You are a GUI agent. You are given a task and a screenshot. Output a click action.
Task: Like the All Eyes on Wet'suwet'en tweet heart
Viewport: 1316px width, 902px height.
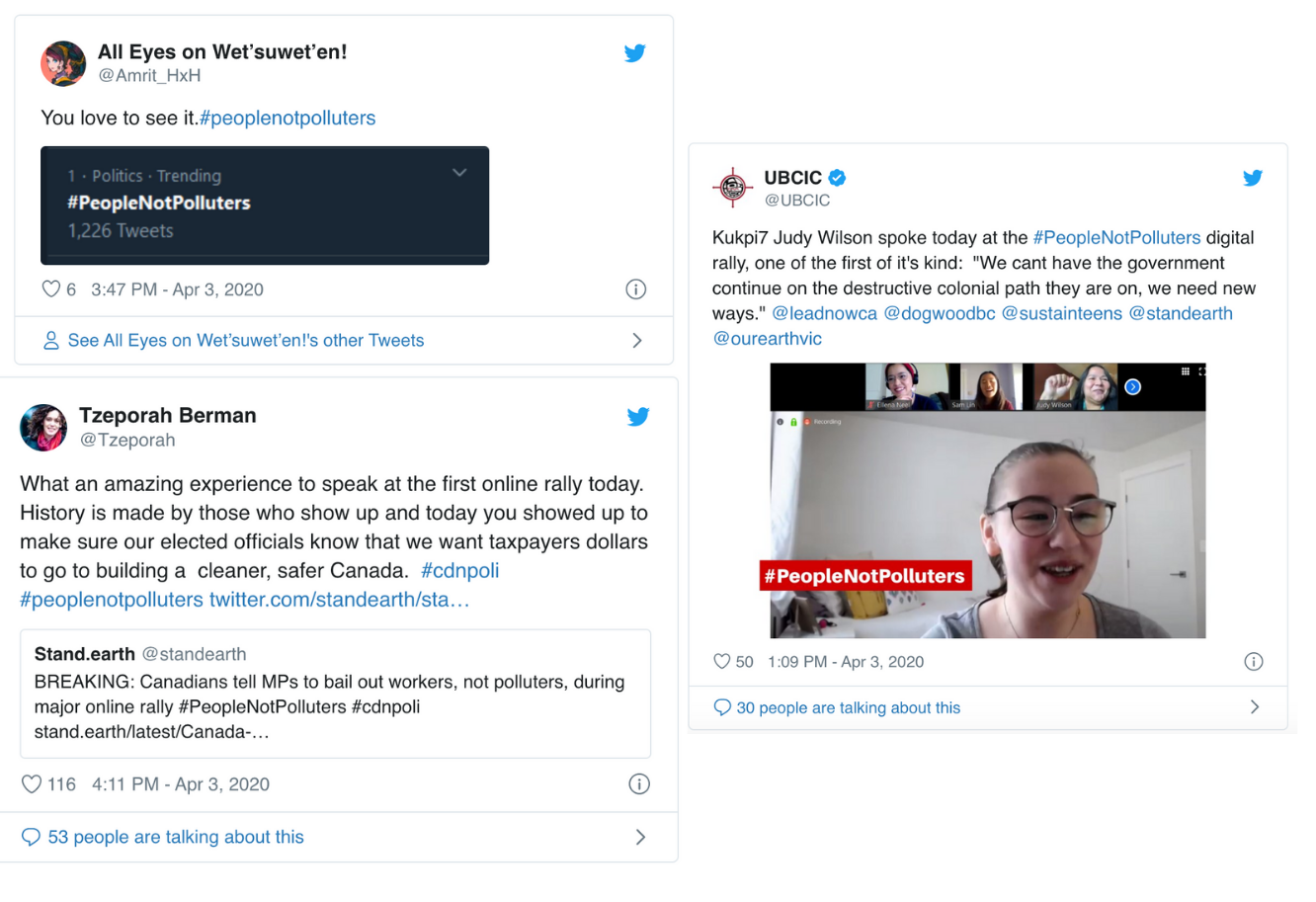point(51,289)
